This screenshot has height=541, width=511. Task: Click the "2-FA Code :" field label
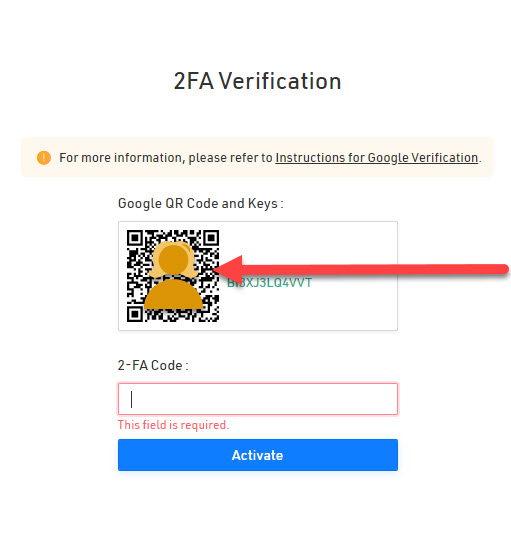(x=153, y=365)
